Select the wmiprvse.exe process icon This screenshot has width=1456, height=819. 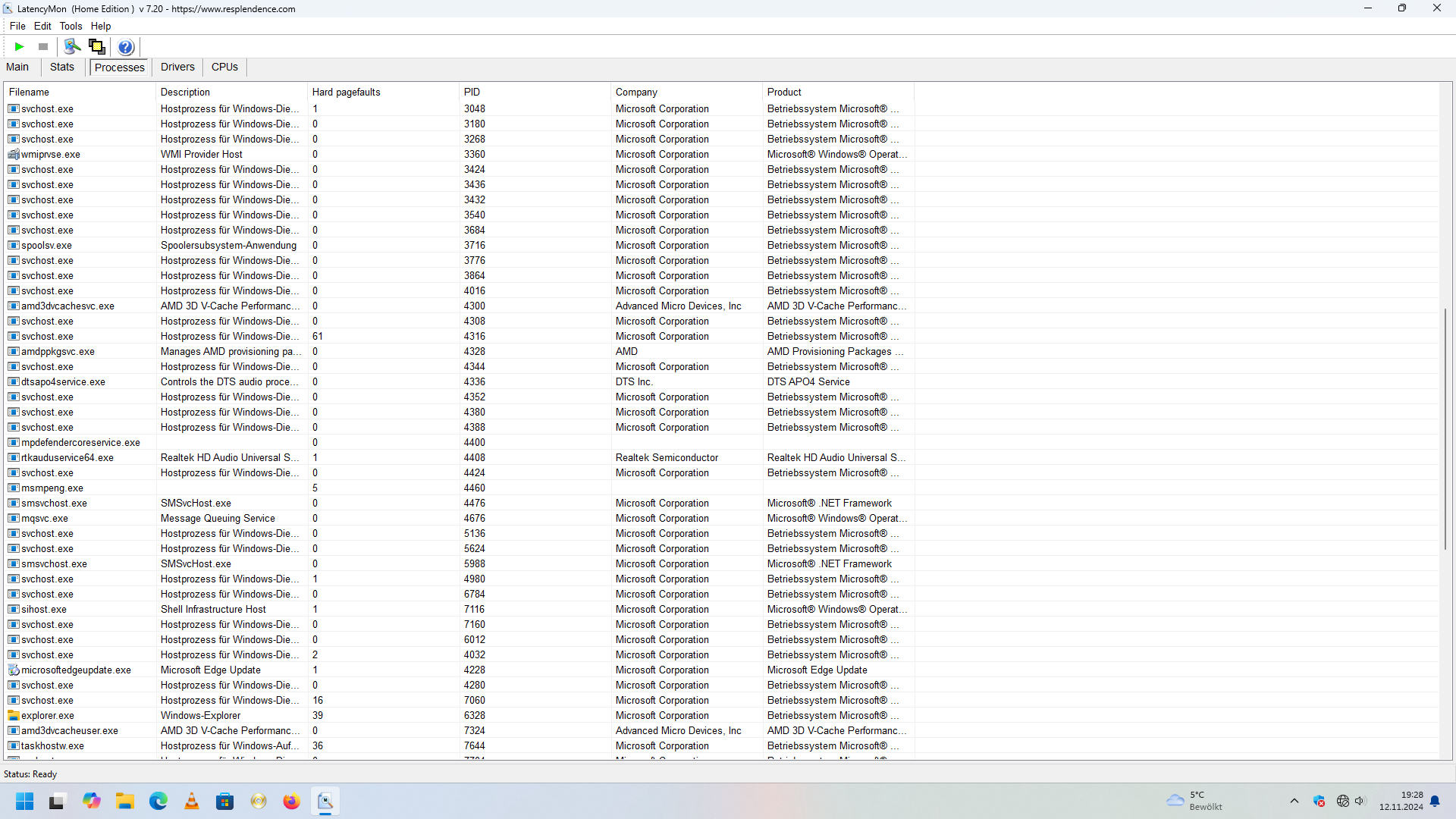(14, 154)
